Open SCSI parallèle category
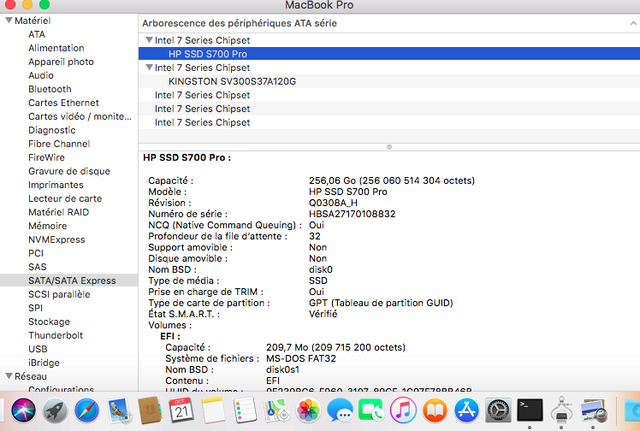The width and height of the screenshot is (640, 431). coord(59,294)
